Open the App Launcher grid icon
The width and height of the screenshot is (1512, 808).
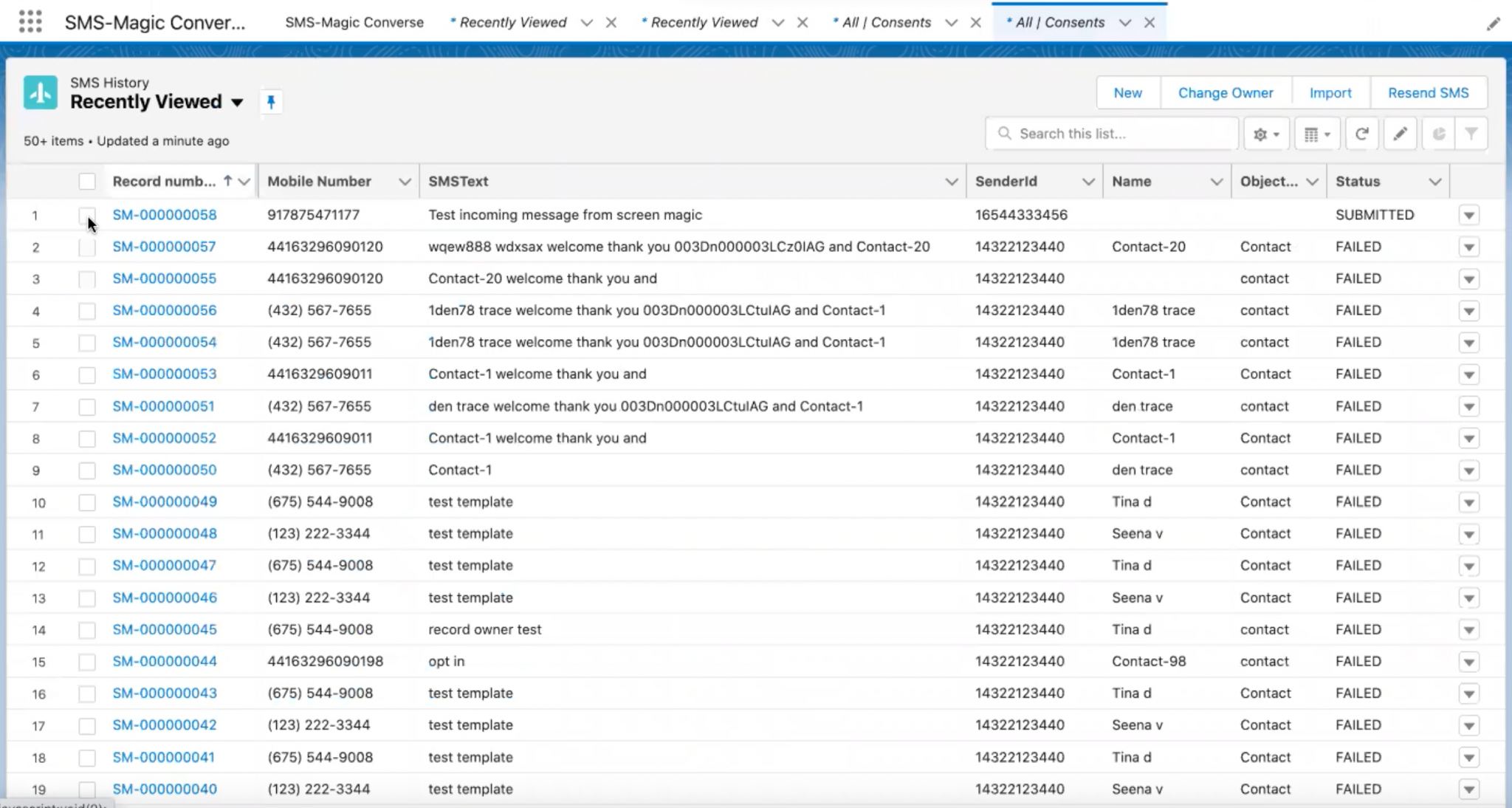(x=30, y=21)
